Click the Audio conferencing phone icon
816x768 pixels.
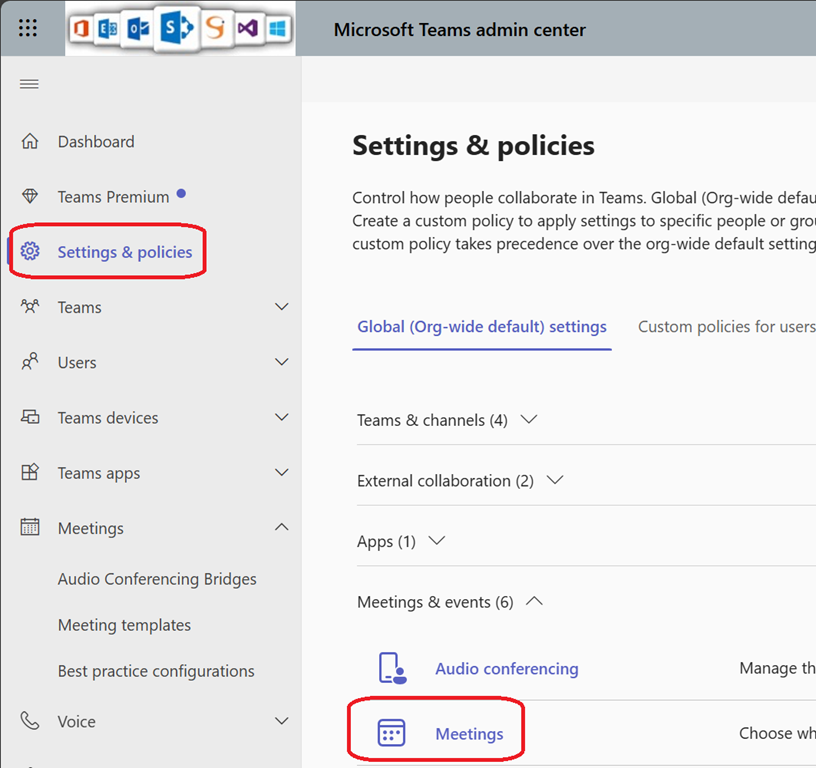click(x=391, y=669)
